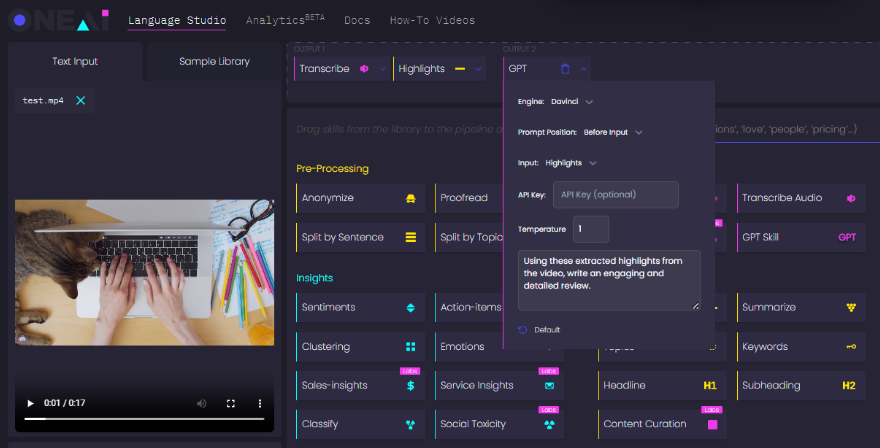Click the Temperature value field
This screenshot has width=880, height=448.
(591, 229)
